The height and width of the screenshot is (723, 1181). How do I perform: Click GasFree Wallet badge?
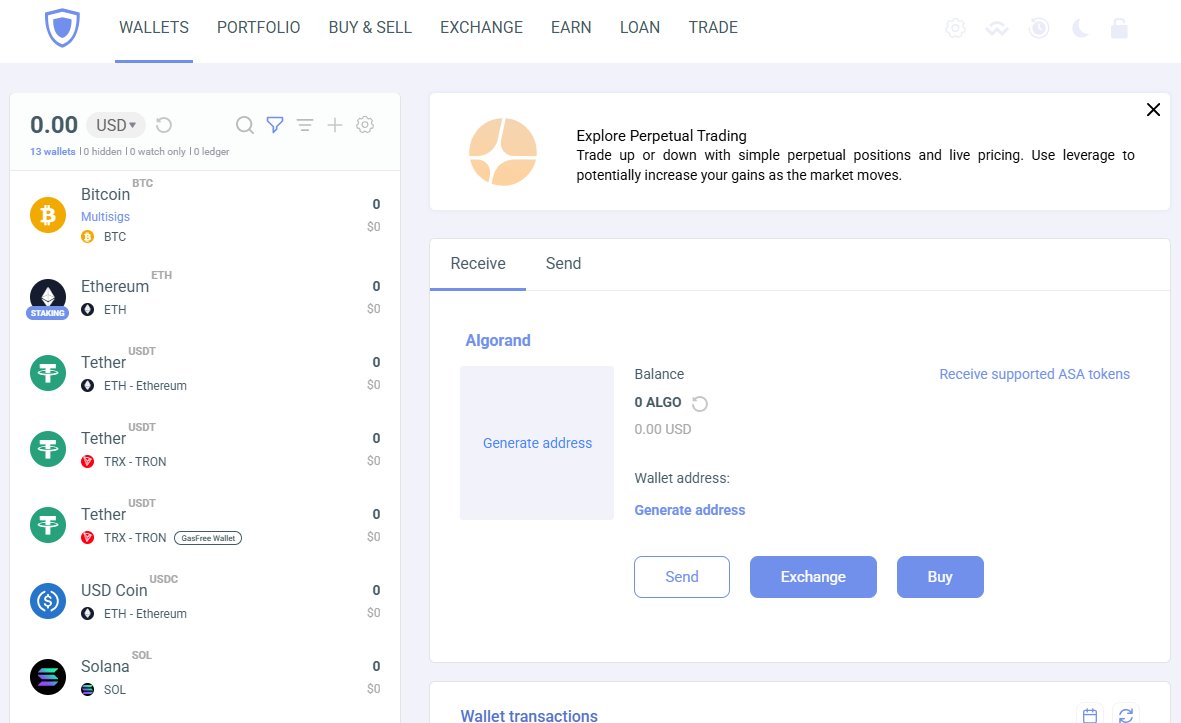(208, 538)
